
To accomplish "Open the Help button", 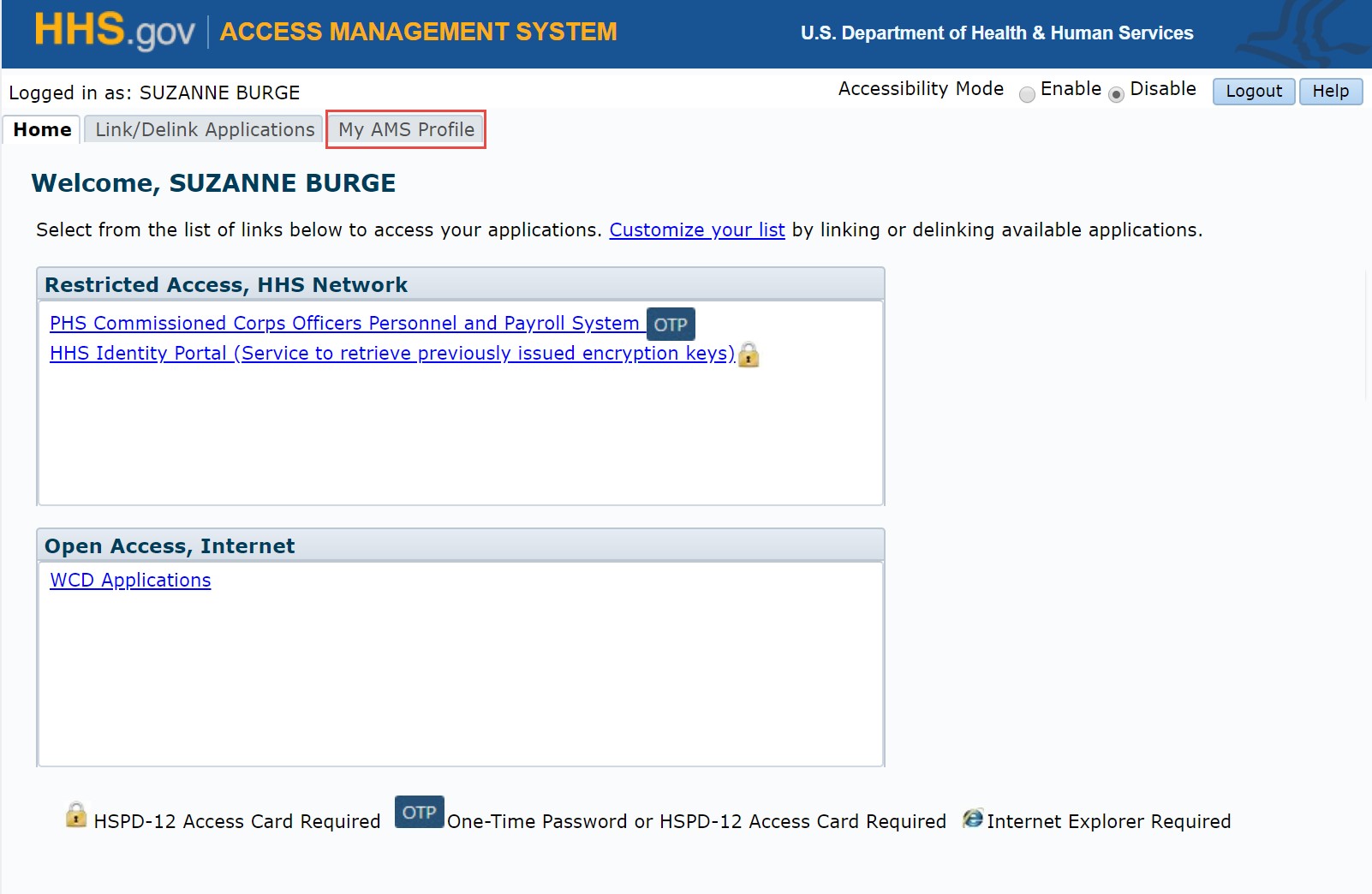I will coord(1331,92).
